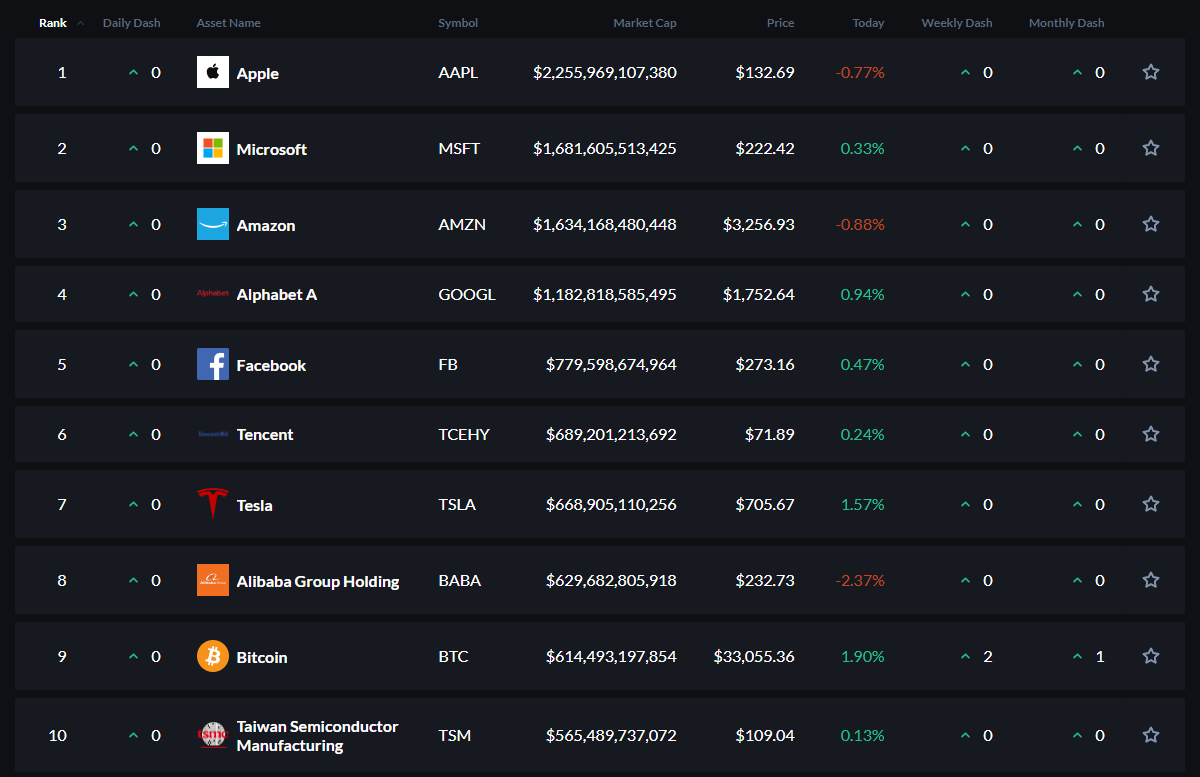Click Bitcoin's monthly dash value 1
The image size is (1200, 777).
(1100, 657)
